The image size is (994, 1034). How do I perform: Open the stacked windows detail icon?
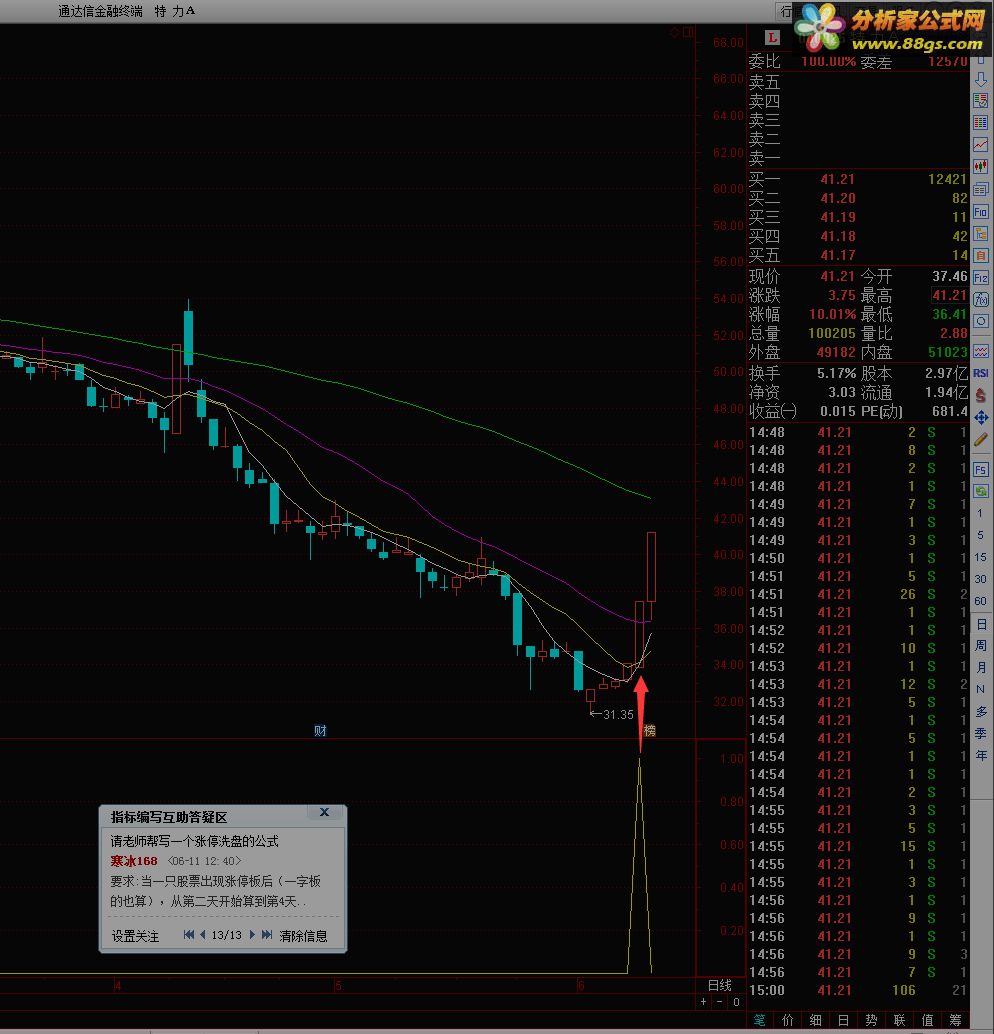click(x=981, y=189)
